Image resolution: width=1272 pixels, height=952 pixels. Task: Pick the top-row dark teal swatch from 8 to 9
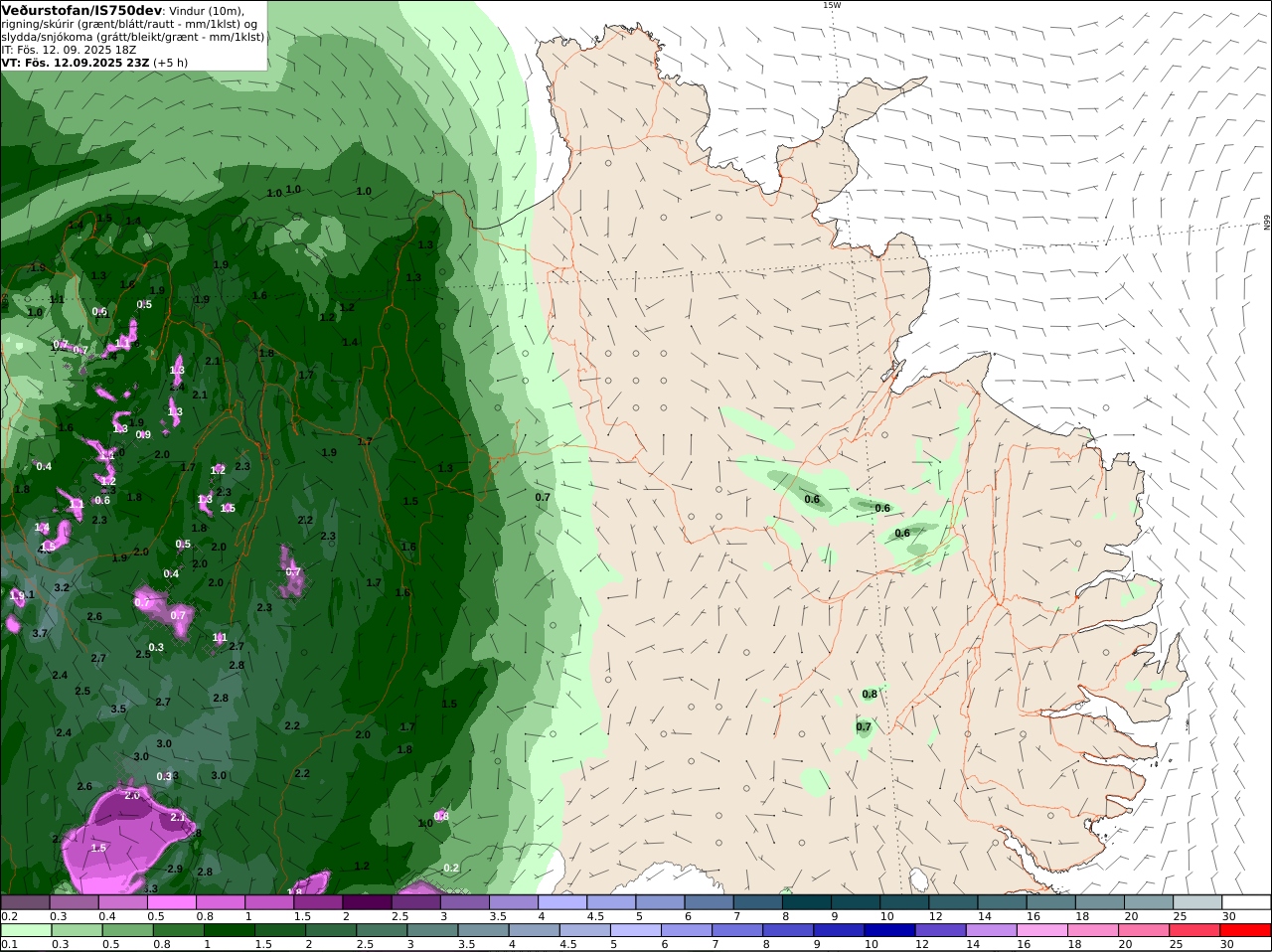[x=807, y=902]
